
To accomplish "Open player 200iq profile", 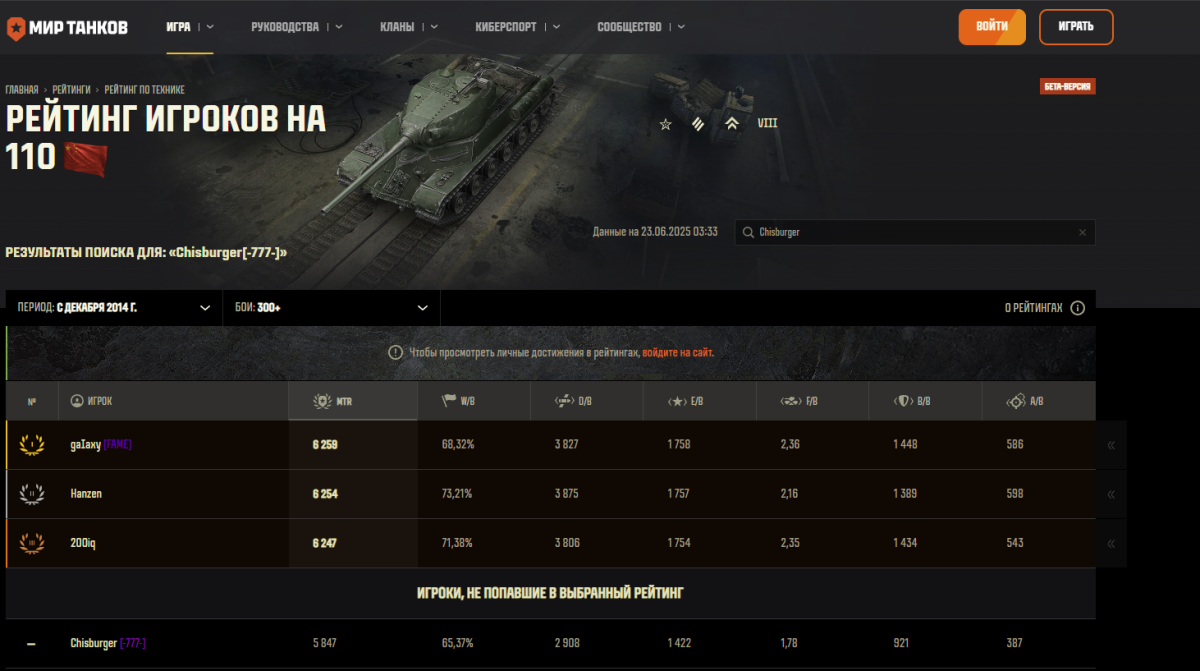I will (x=83, y=543).
